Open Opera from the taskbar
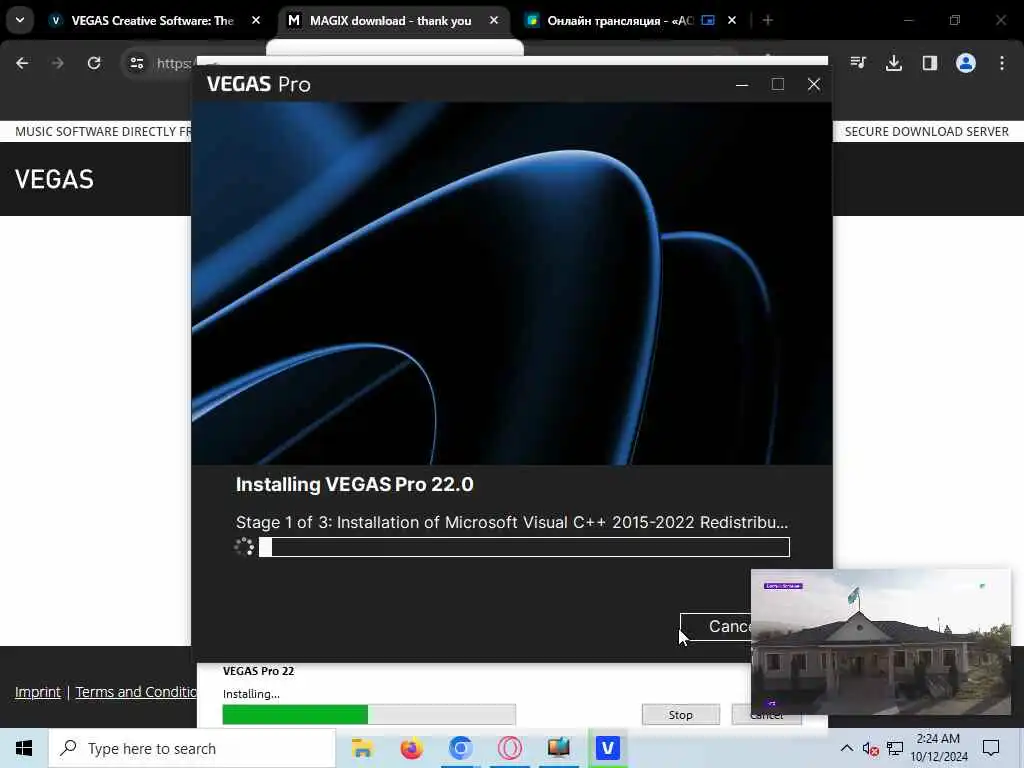1024x768 pixels. pyautogui.click(x=509, y=748)
